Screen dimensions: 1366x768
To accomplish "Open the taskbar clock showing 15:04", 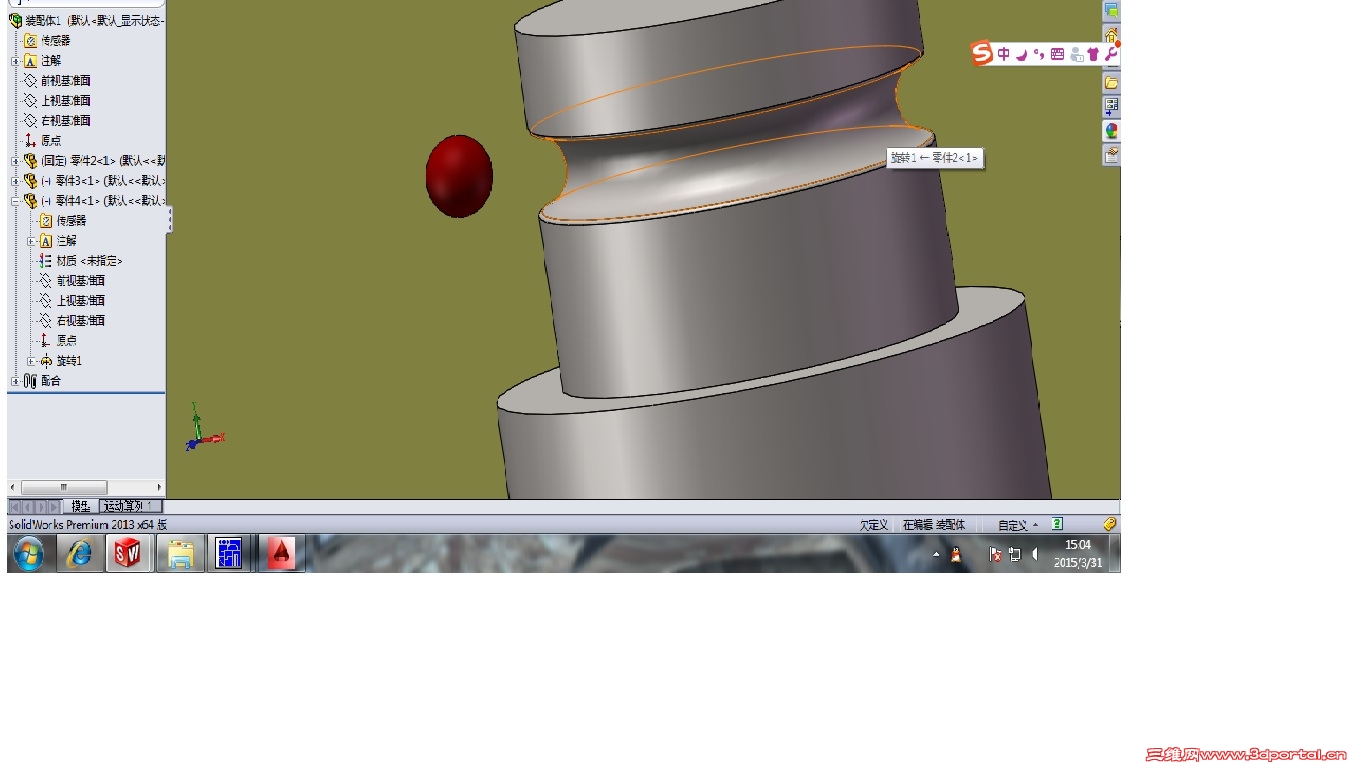I will [1078, 553].
